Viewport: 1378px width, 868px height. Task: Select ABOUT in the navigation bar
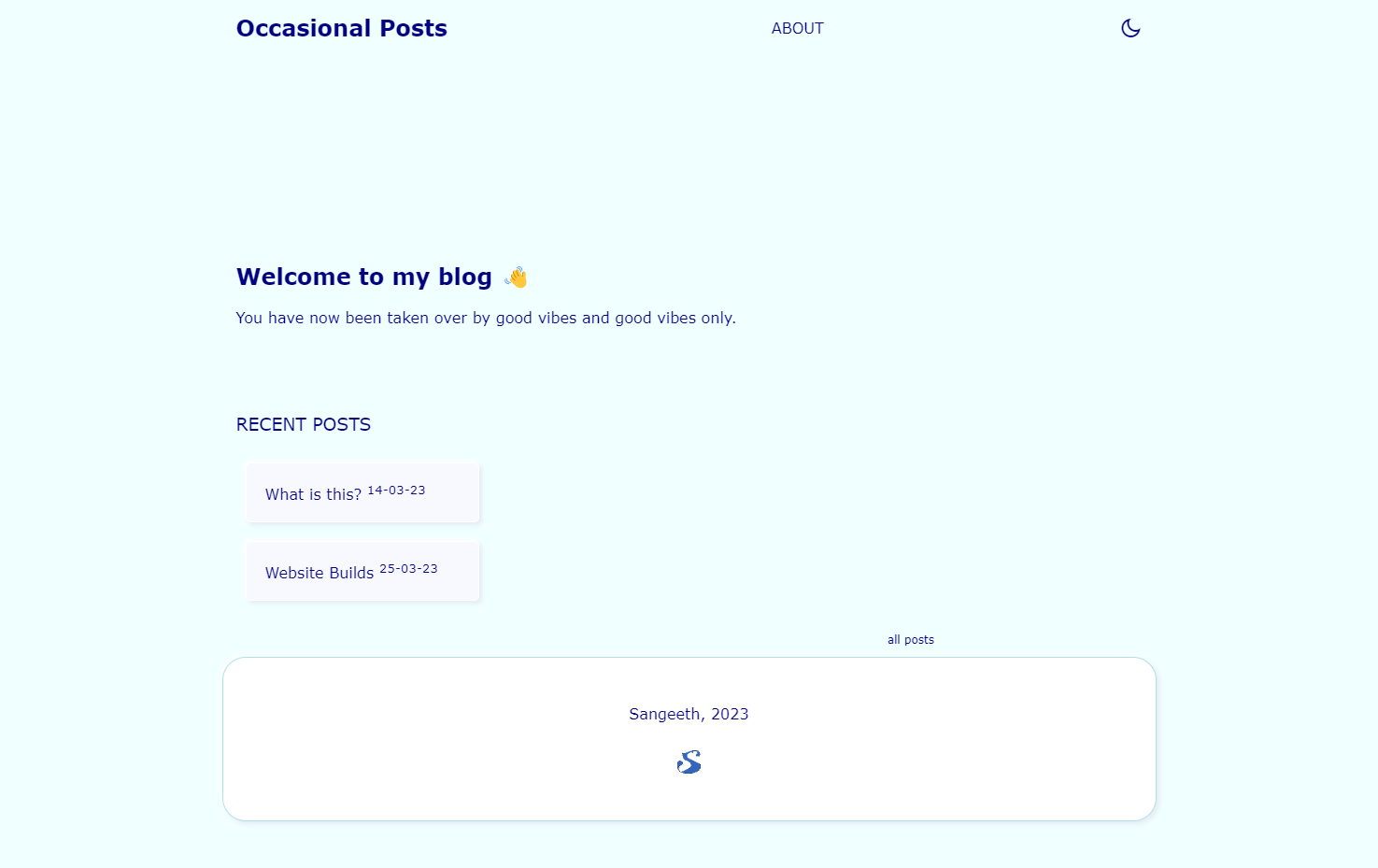[x=797, y=28]
